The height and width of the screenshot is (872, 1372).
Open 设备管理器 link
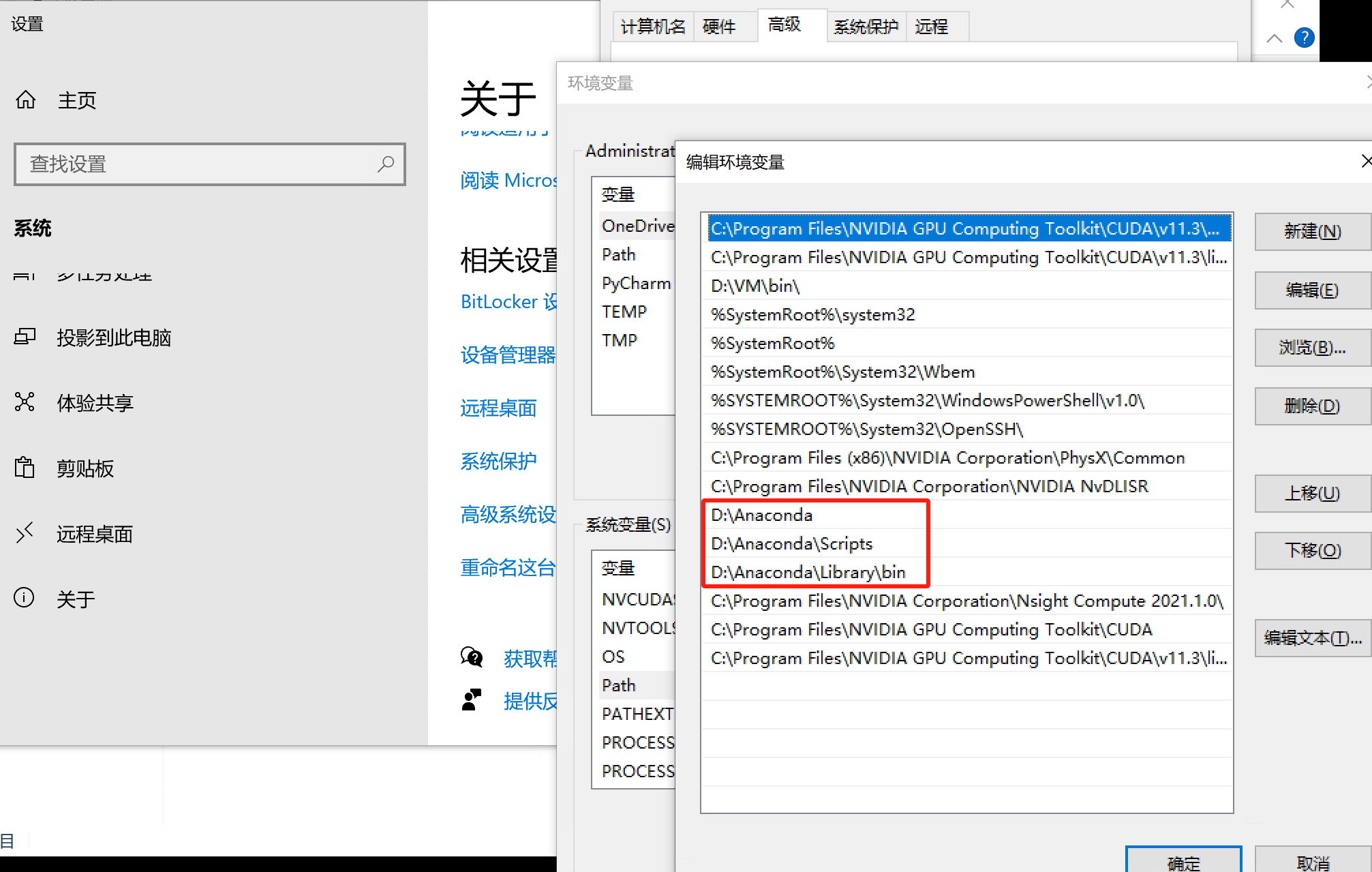tap(508, 355)
